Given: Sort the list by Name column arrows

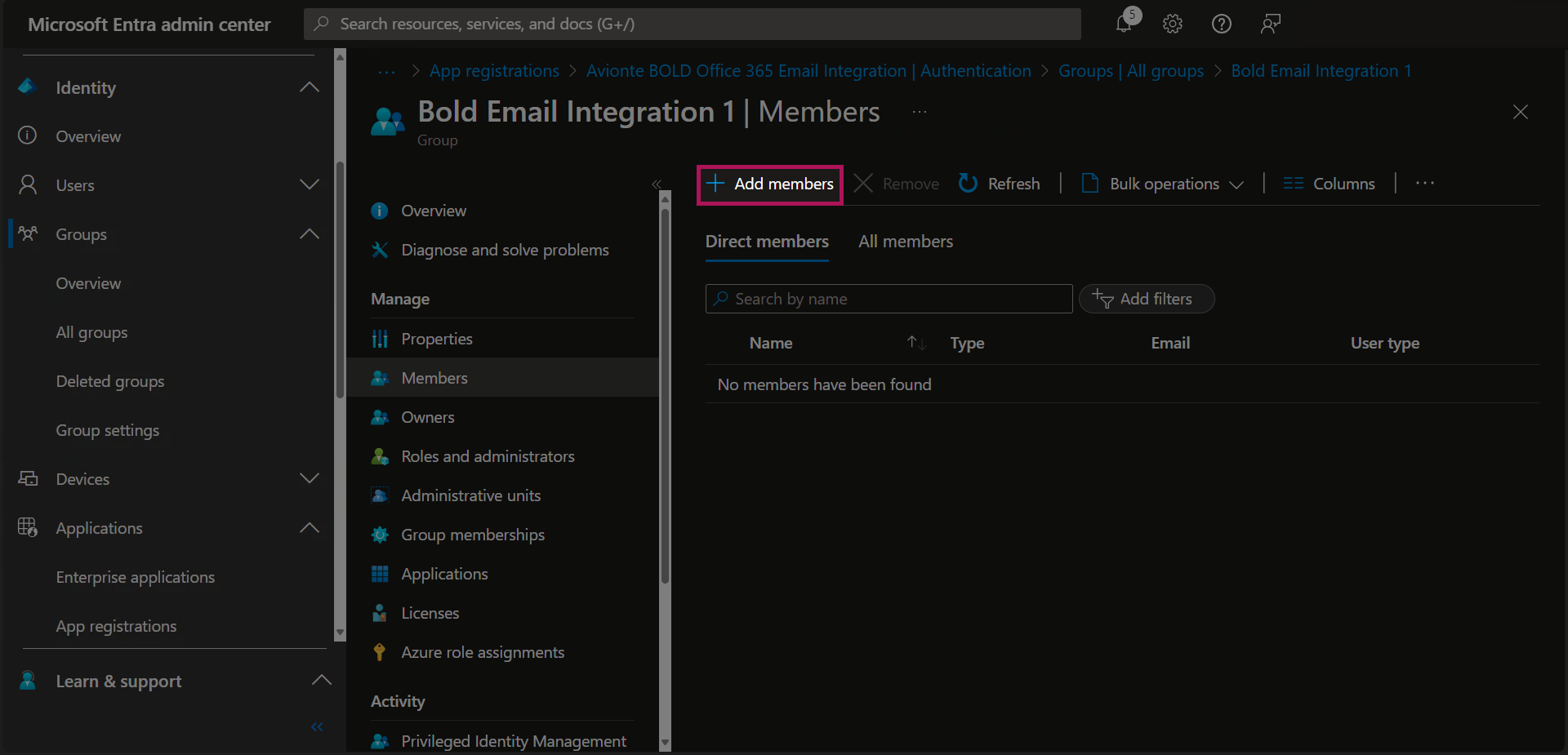Looking at the screenshot, I should 916,343.
